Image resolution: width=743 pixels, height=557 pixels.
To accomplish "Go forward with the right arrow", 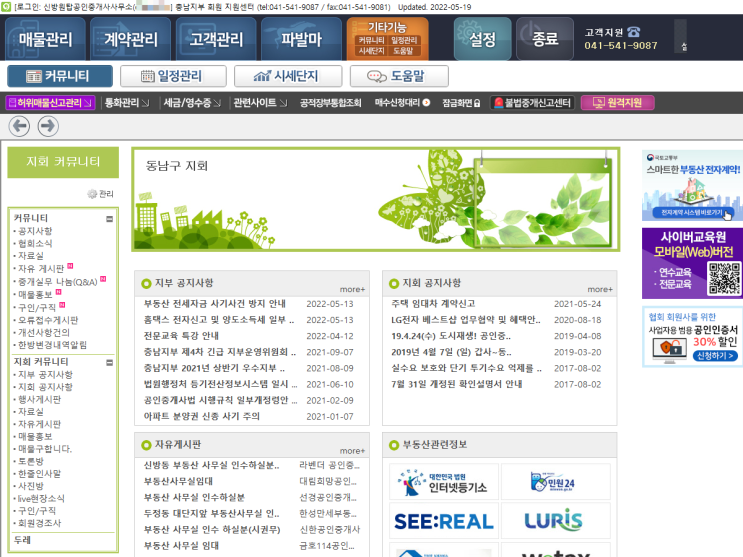I will 48,126.
